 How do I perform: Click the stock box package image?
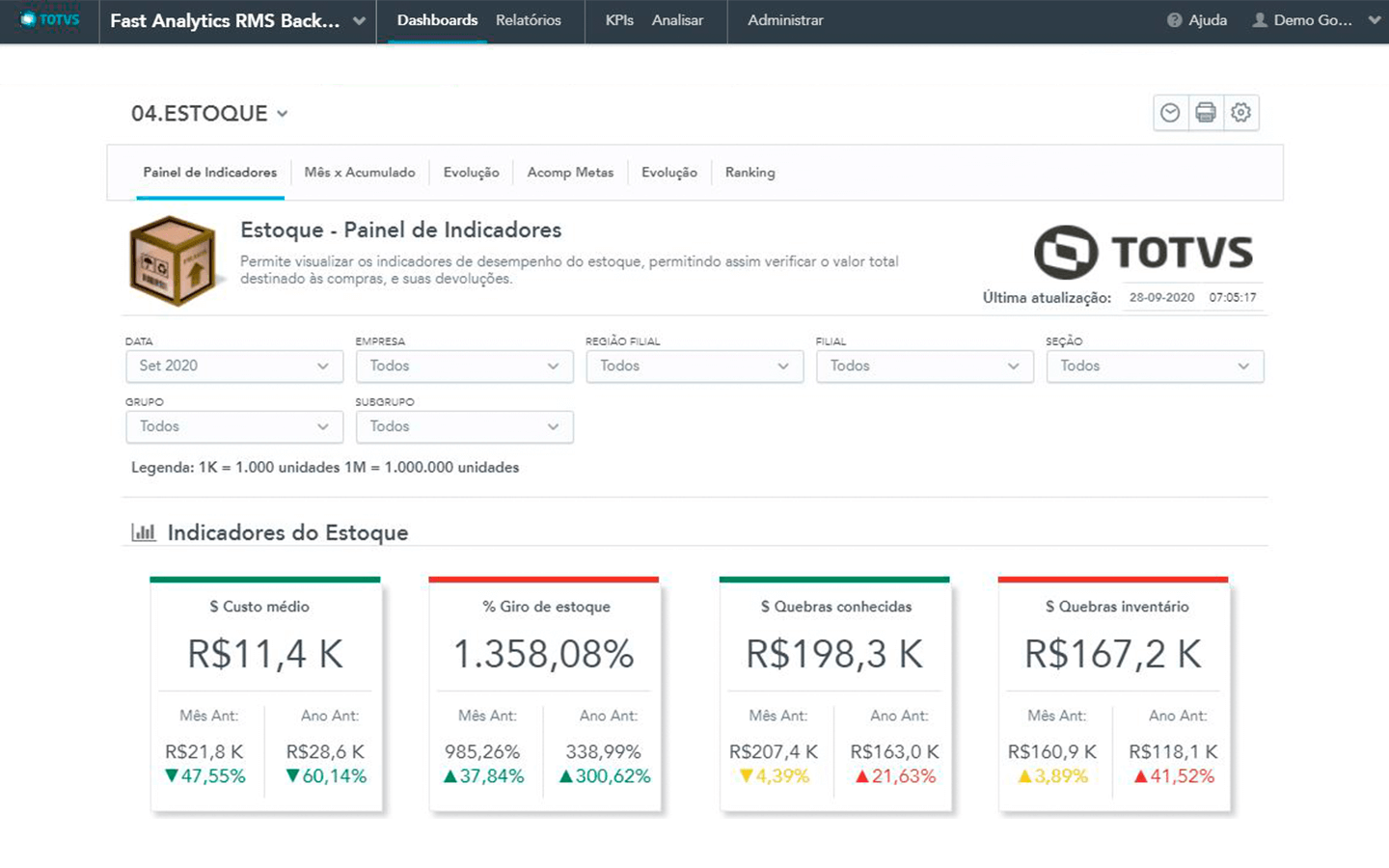coord(174,260)
